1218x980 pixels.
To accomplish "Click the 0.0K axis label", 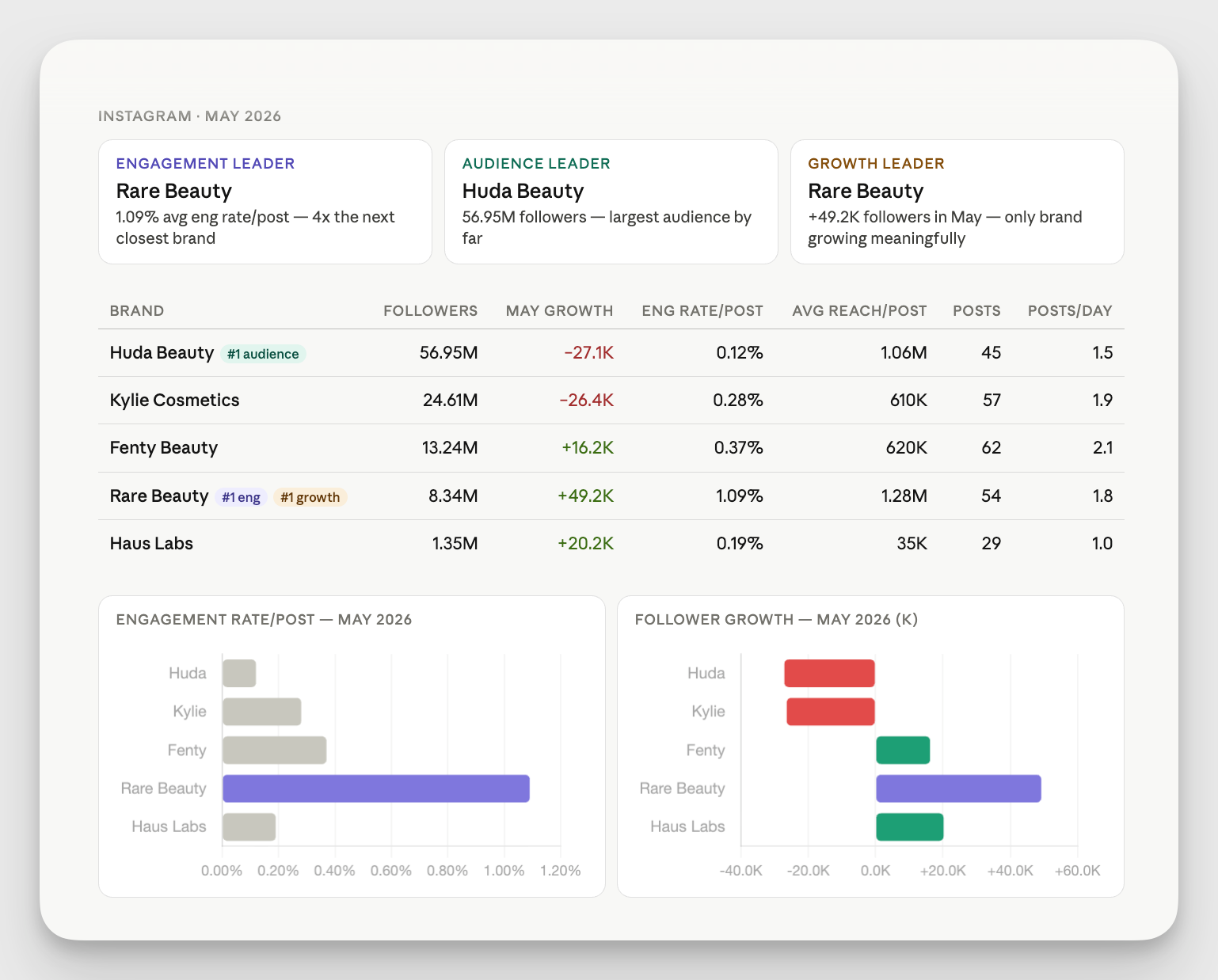I will coord(876,871).
